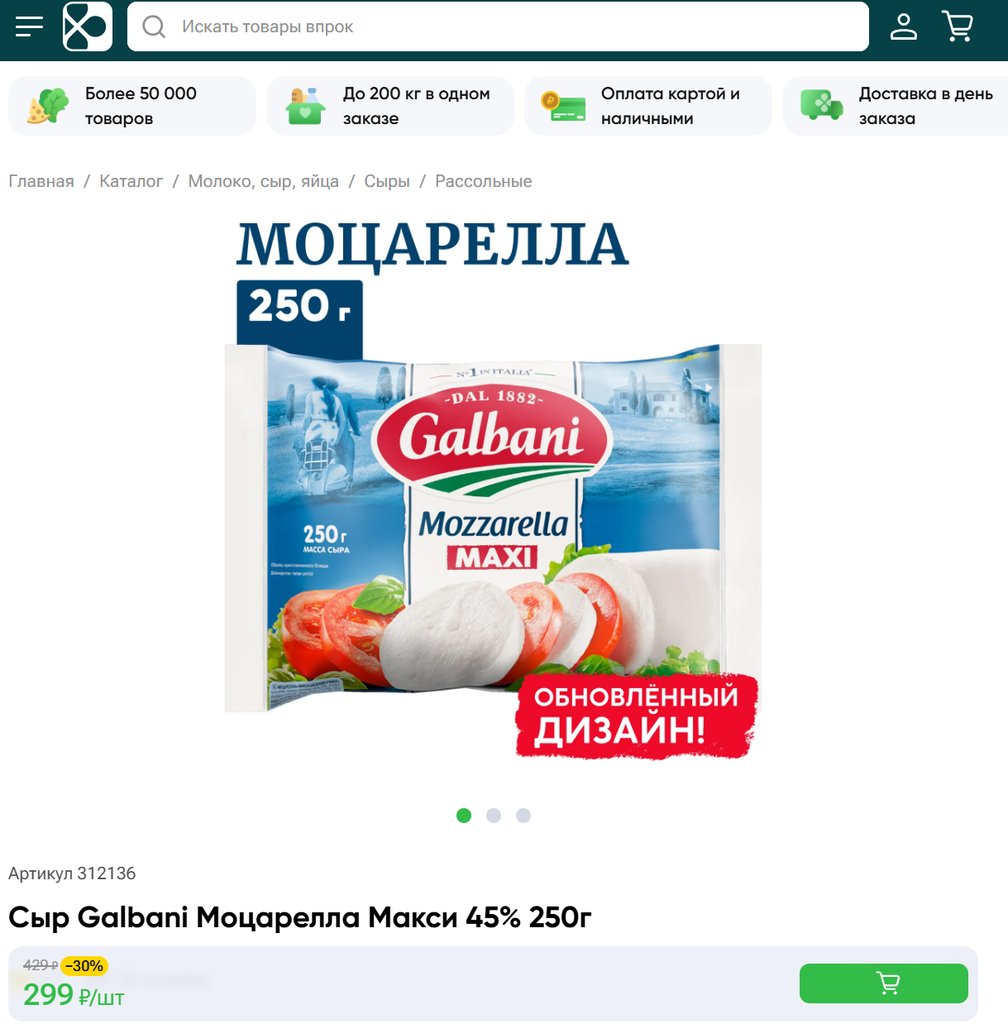The height and width of the screenshot is (1024, 1008).
Task: Select the first green carousel dot
Action: tap(464, 815)
